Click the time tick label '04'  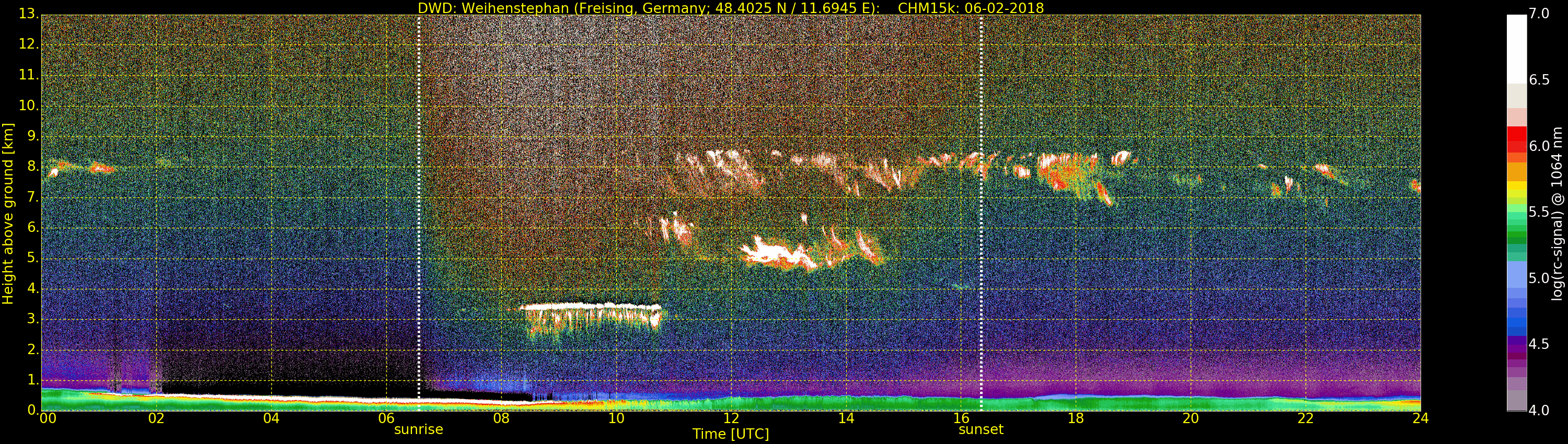[271, 418]
